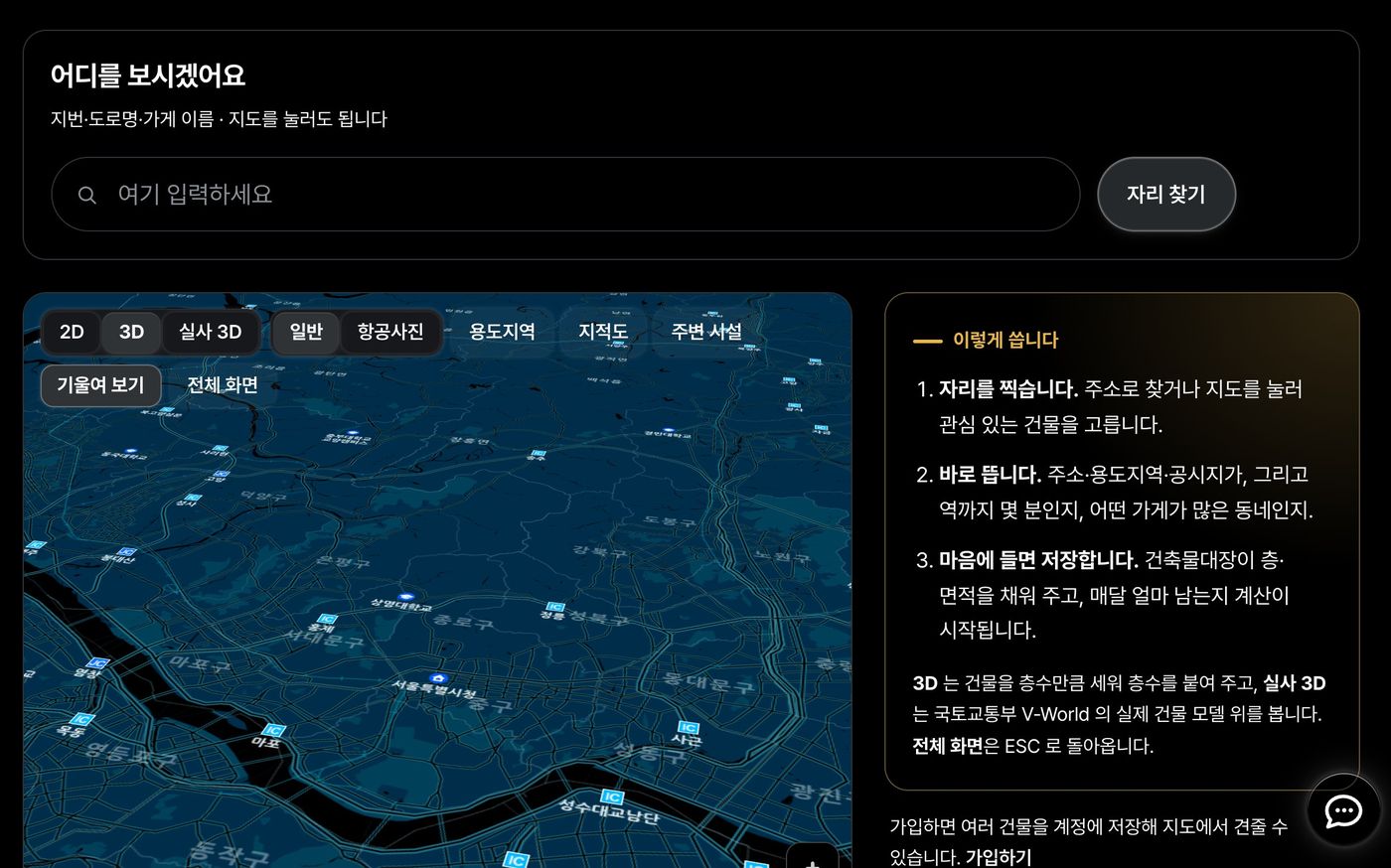The width and height of the screenshot is (1391, 868).
Task: Select the 3D view mode
Action: [131, 332]
